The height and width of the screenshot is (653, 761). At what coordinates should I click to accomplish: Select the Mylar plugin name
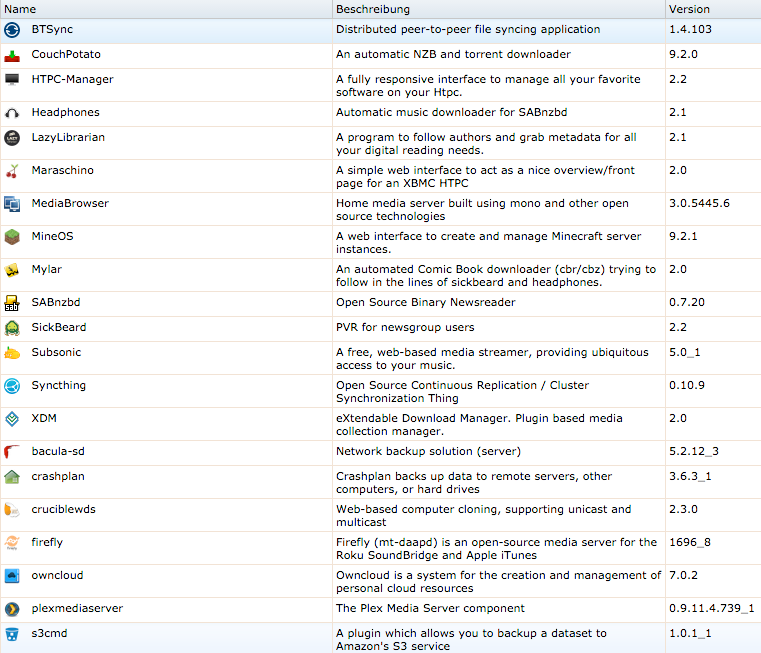tap(47, 269)
